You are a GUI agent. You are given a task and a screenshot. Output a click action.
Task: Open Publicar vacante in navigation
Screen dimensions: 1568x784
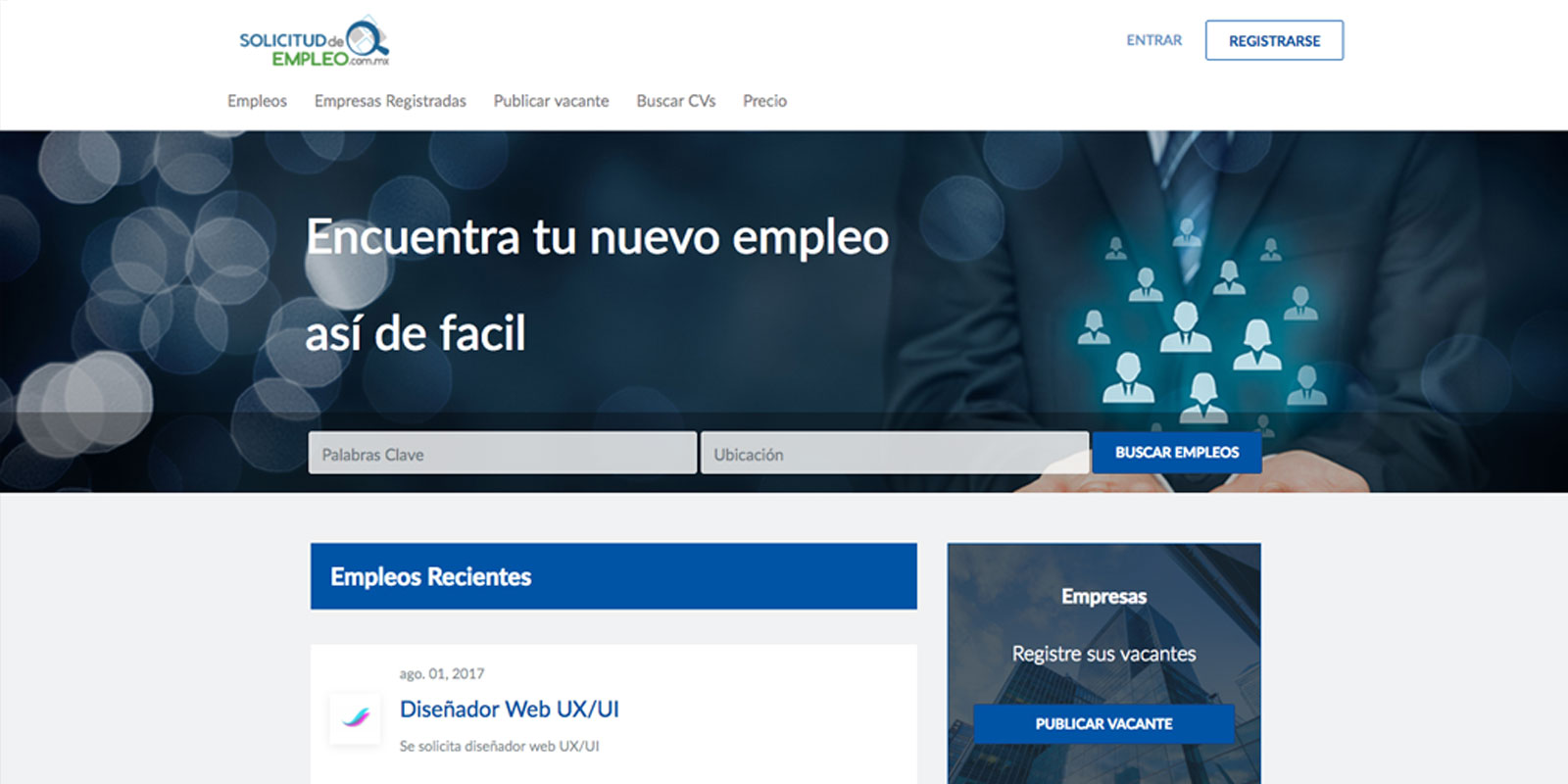point(551,101)
